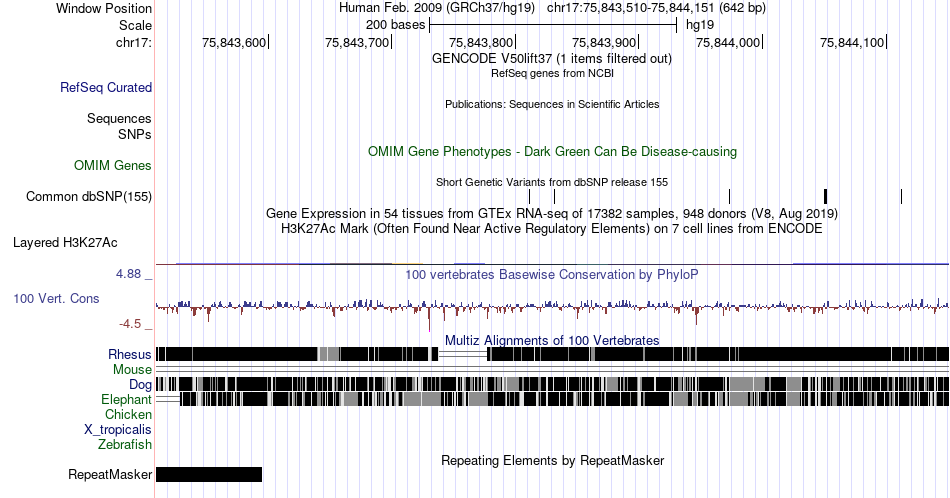Click the Short Genetic Variants from dbSNP title
This screenshot has height=498, width=950.
coord(552,182)
